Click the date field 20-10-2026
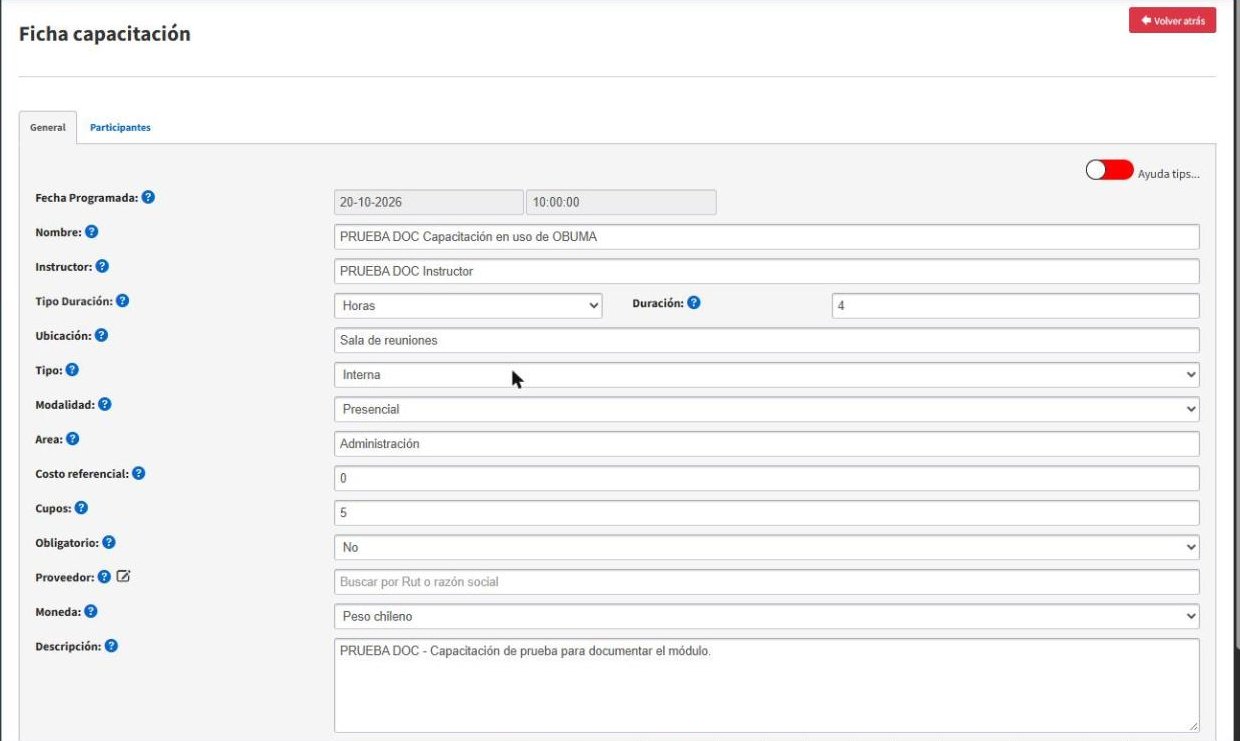The width and height of the screenshot is (1240, 741). coord(428,202)
